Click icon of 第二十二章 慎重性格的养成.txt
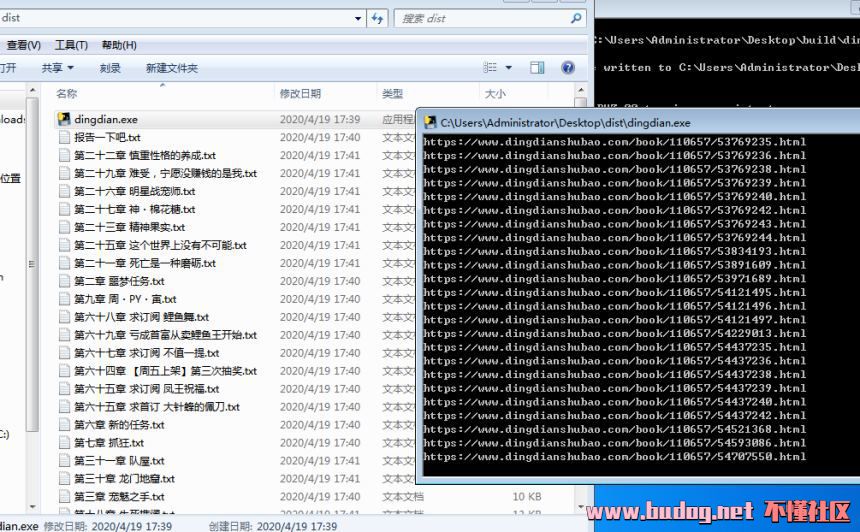Image resolution: width=860 pixels, height=532 pixels. tap(64, 155)
